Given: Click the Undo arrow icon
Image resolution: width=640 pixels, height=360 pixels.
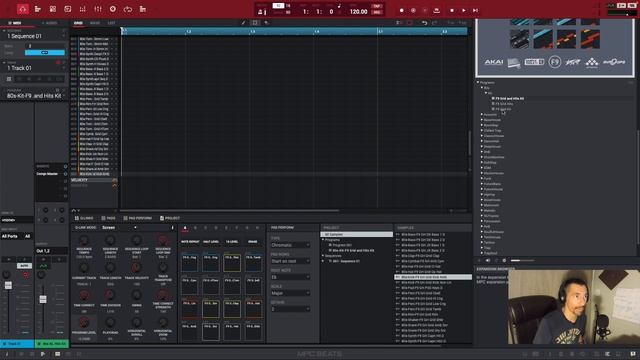Looking at the screenshot, I should (424, 23).
